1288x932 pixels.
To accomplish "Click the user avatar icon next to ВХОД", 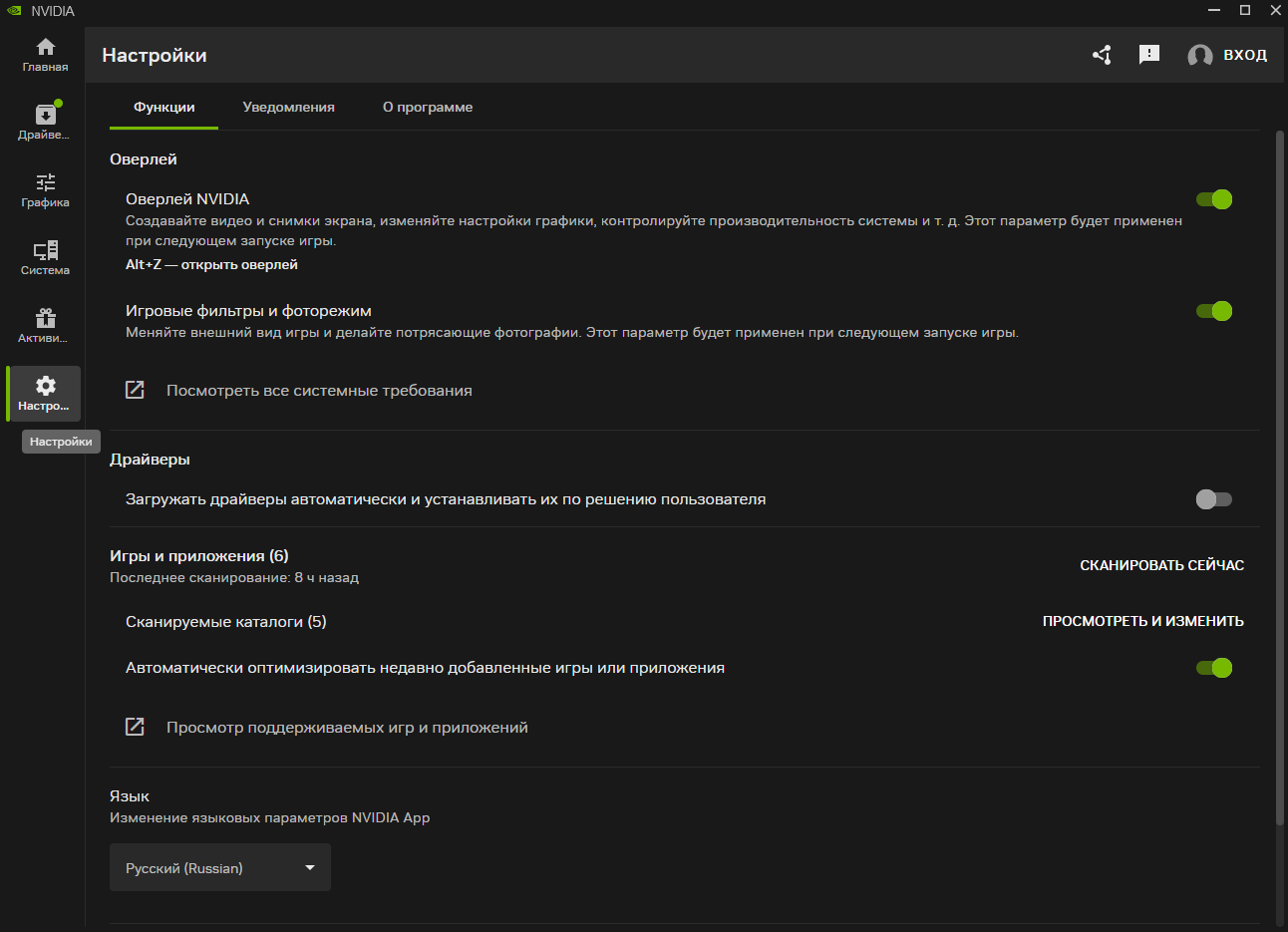I will 1200,56.
